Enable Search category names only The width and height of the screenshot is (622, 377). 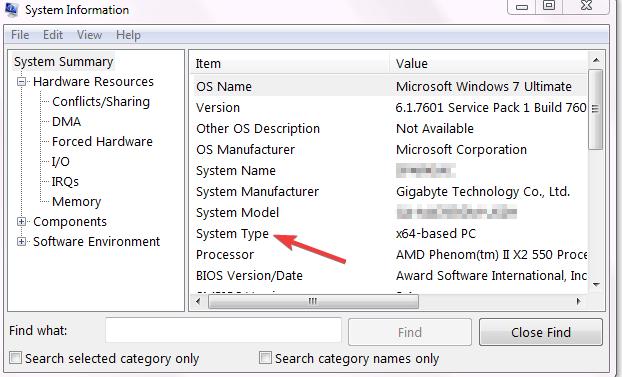pos(265,358)
